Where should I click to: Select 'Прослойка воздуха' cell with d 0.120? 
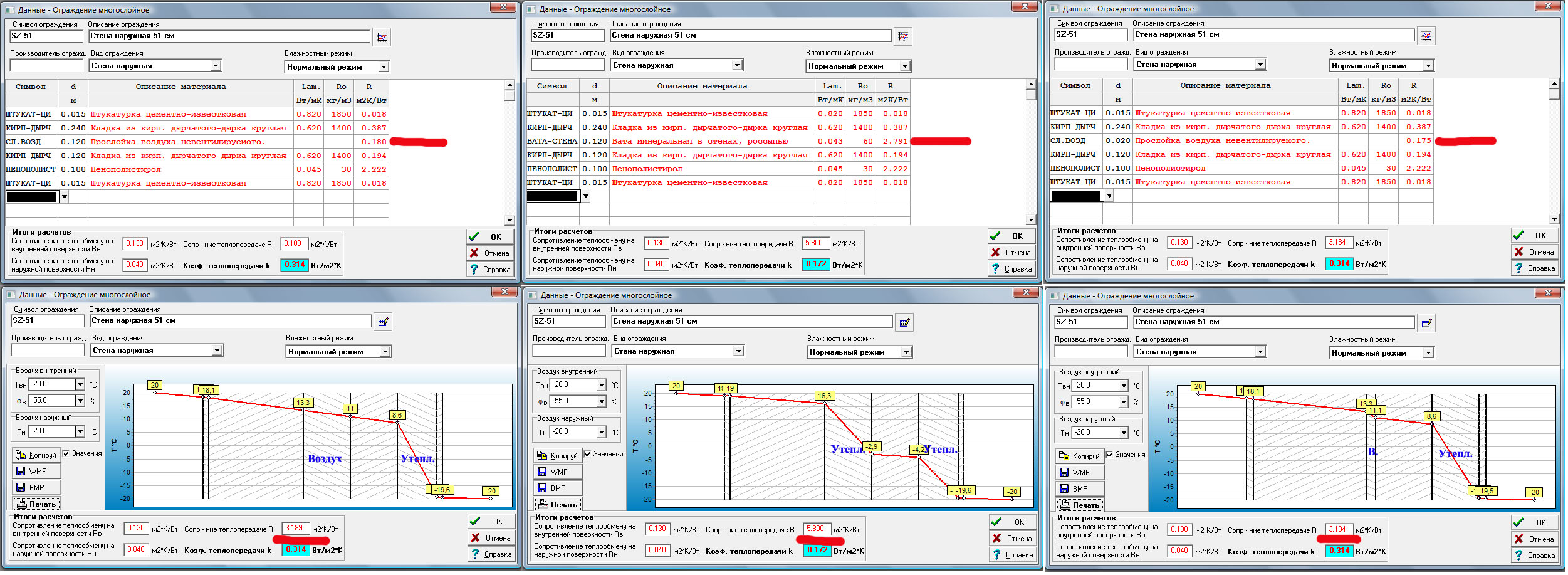[x=191, y=142]
